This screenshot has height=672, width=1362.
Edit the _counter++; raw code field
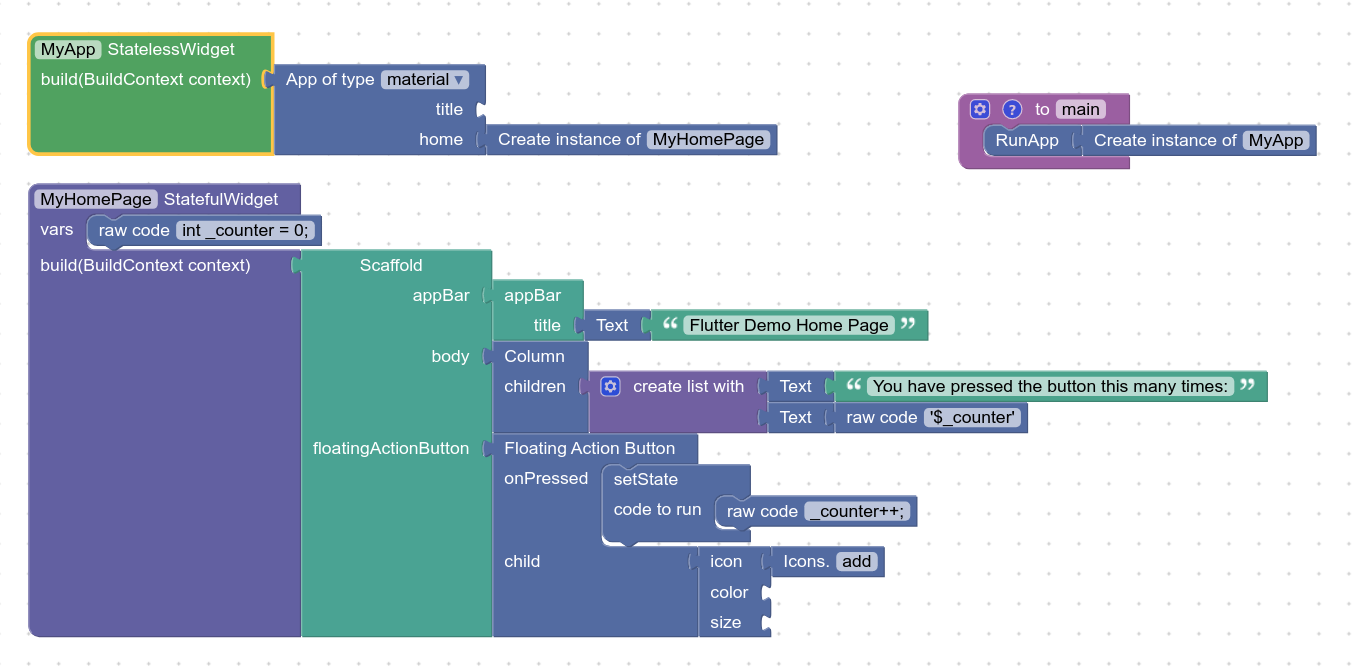coord(857,511)
